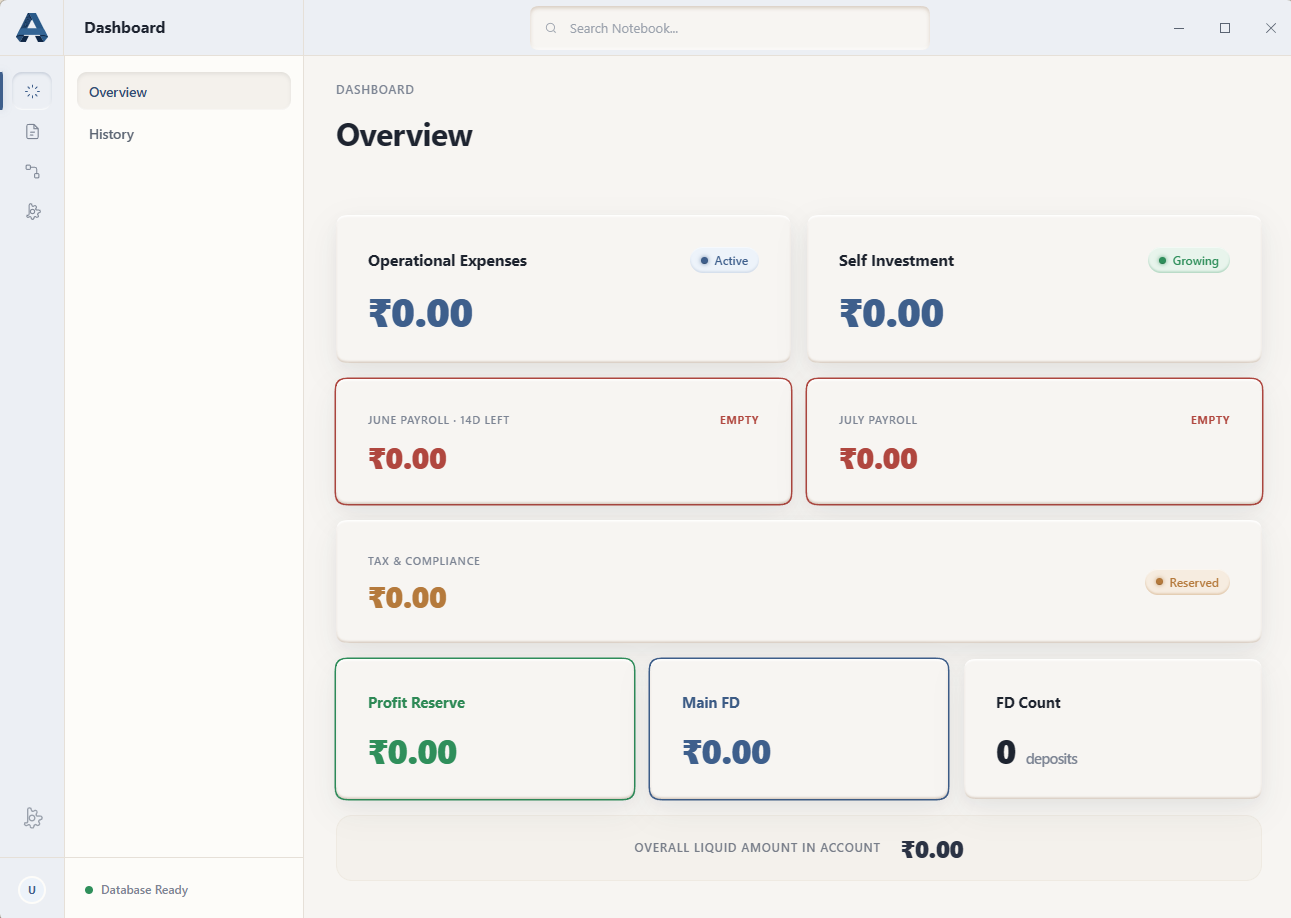1291x918 pixels.
Task: Open settings gear above the user avatar
Action: 32,818
